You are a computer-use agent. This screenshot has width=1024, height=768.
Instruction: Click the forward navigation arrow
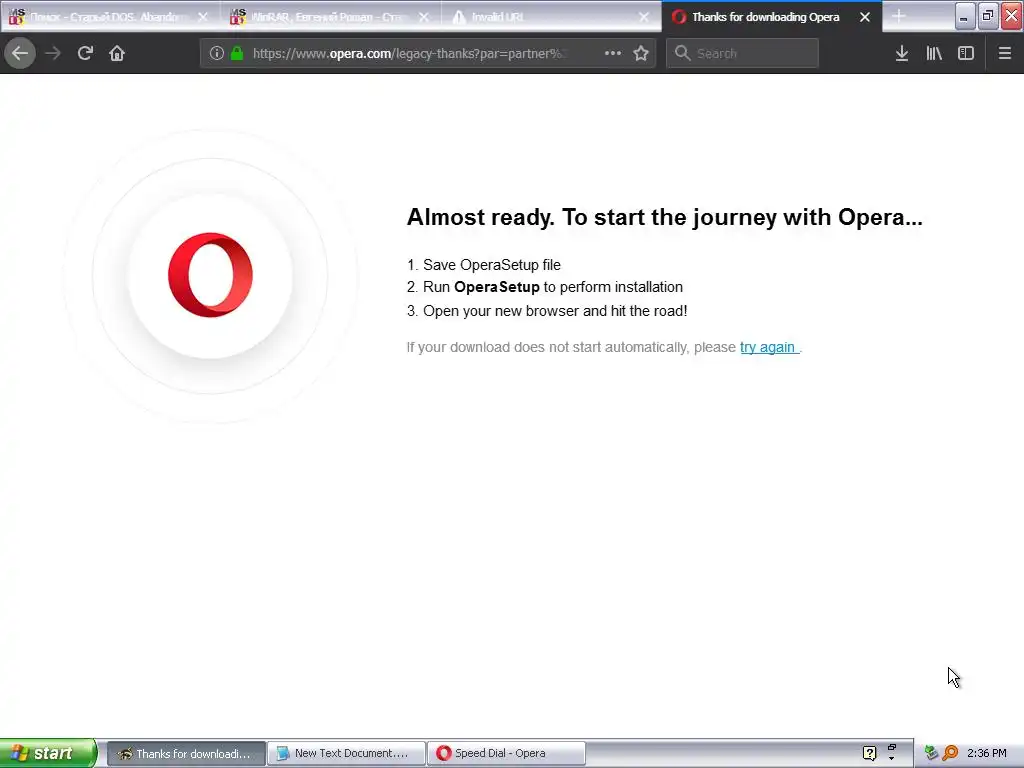[x=53, y=53]
